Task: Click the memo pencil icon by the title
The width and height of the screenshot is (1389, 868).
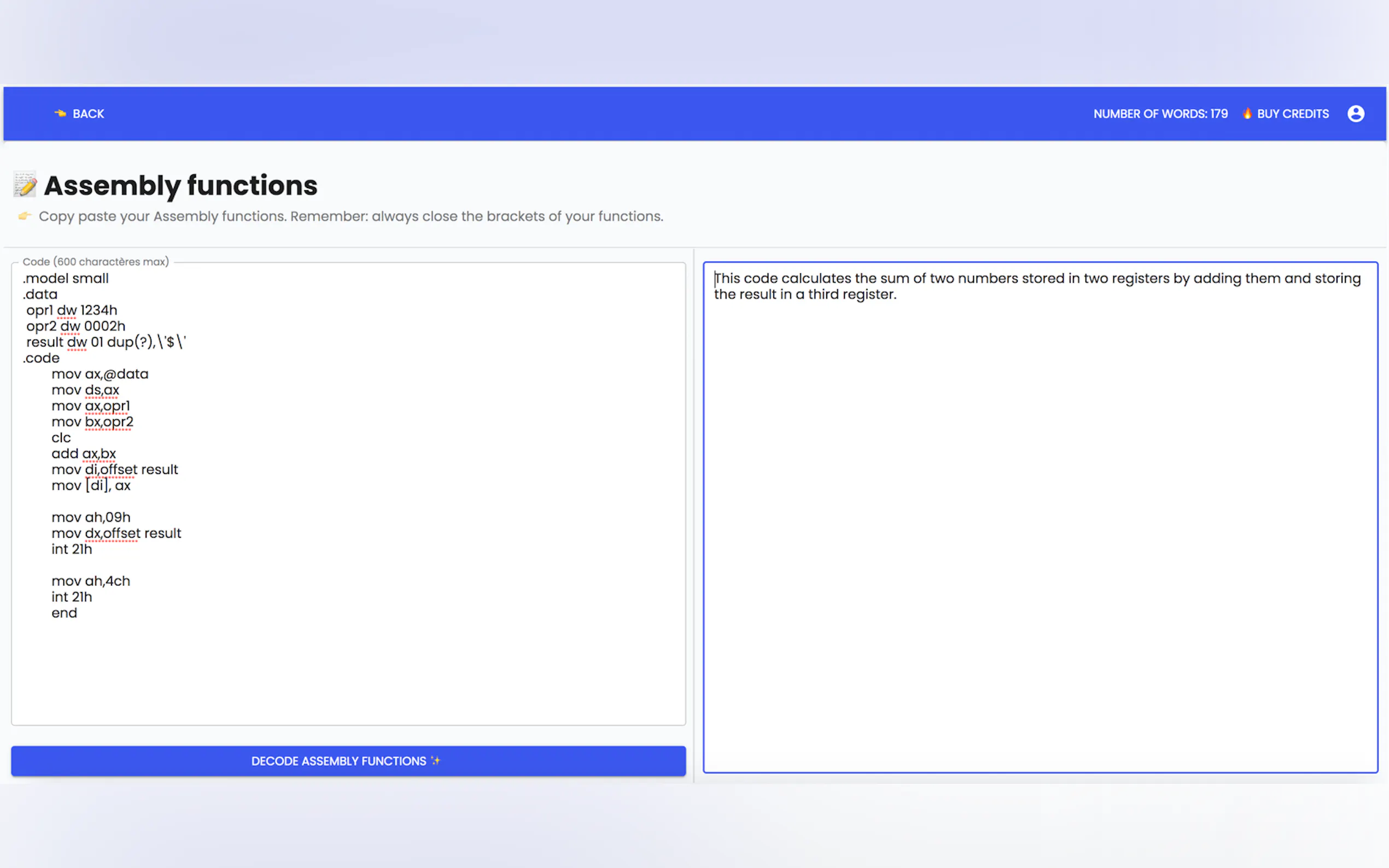Action: point(25,185)
